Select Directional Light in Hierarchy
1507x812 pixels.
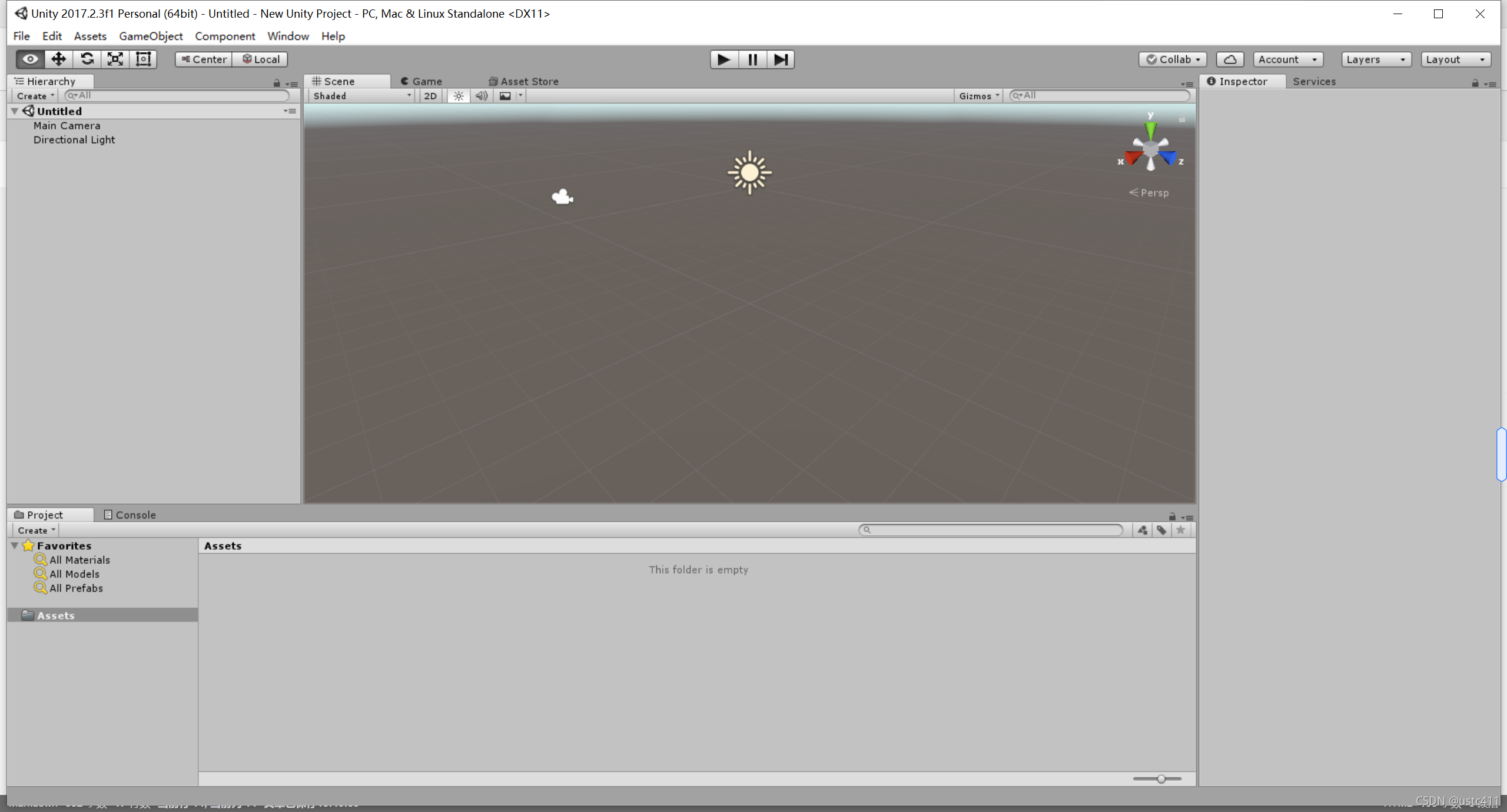coord(74,140)
